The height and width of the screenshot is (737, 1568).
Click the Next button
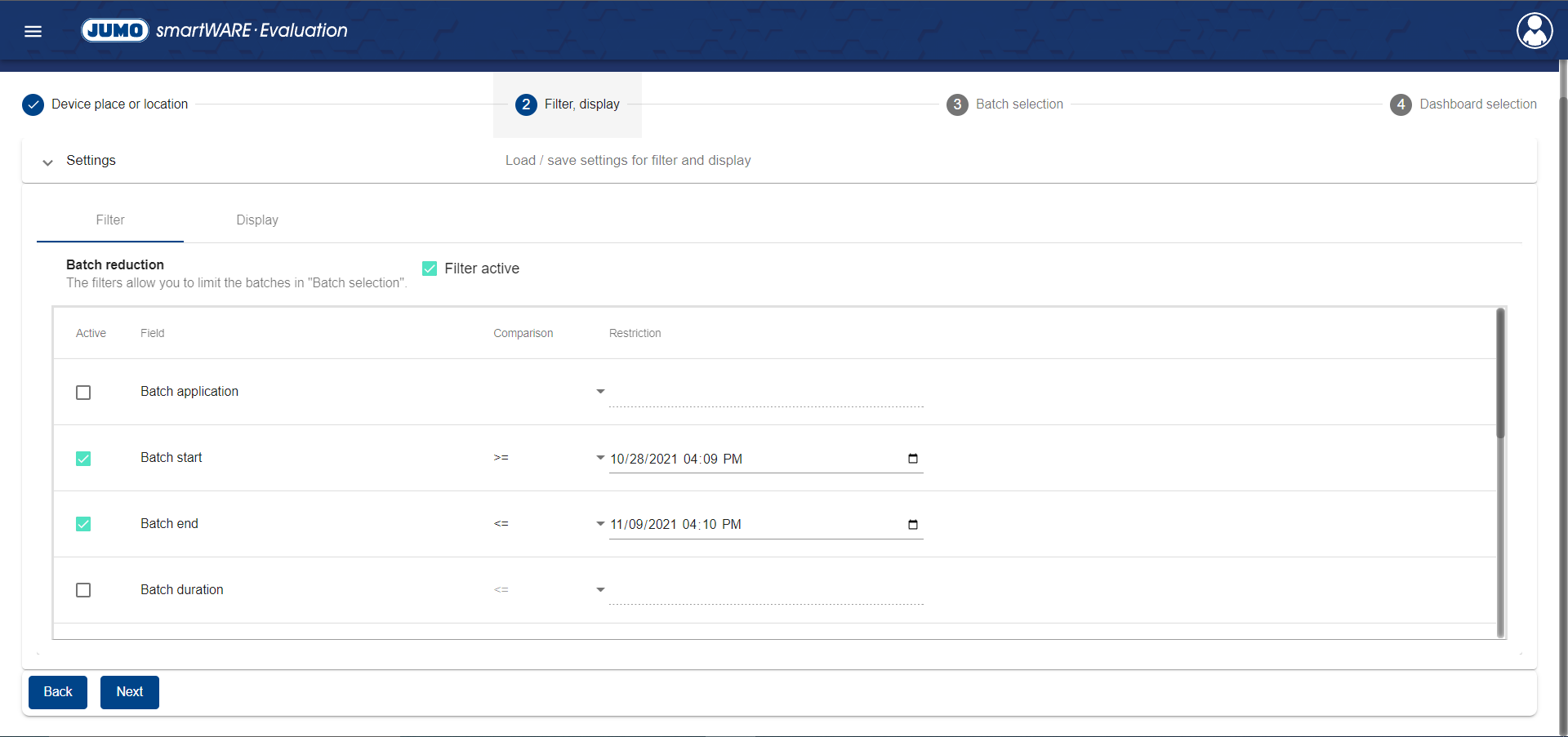point(129,692)
